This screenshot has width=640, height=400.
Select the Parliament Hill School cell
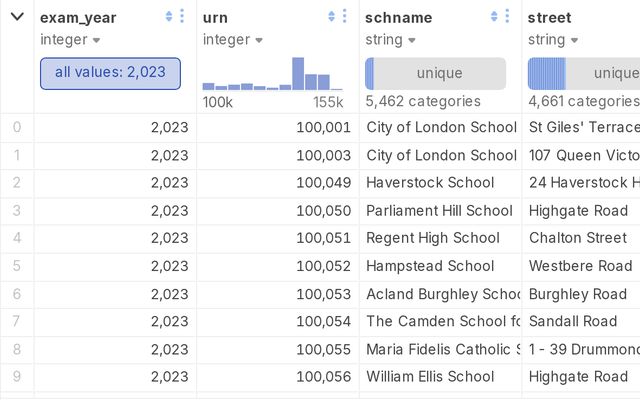439,210
